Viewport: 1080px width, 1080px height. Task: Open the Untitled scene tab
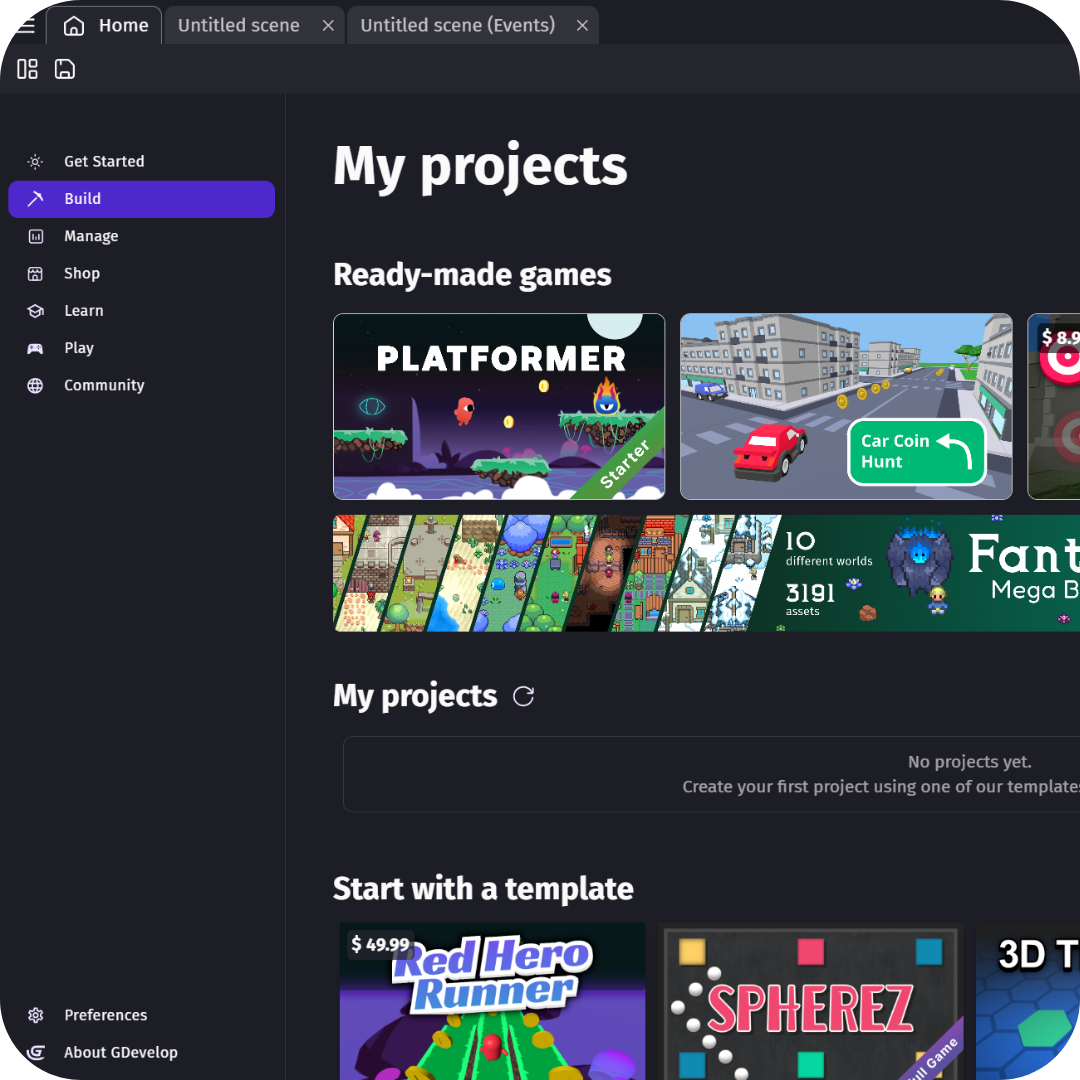(238, 26)
